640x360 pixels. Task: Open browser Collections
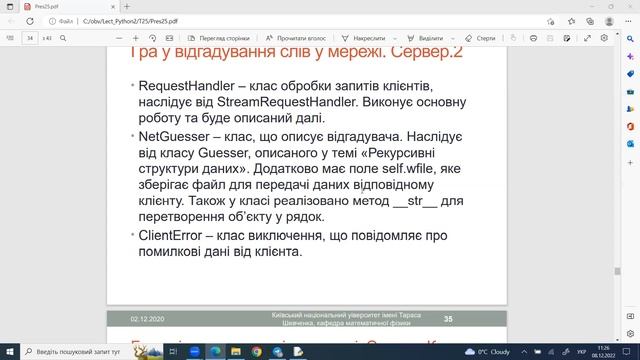coord(590,21)
